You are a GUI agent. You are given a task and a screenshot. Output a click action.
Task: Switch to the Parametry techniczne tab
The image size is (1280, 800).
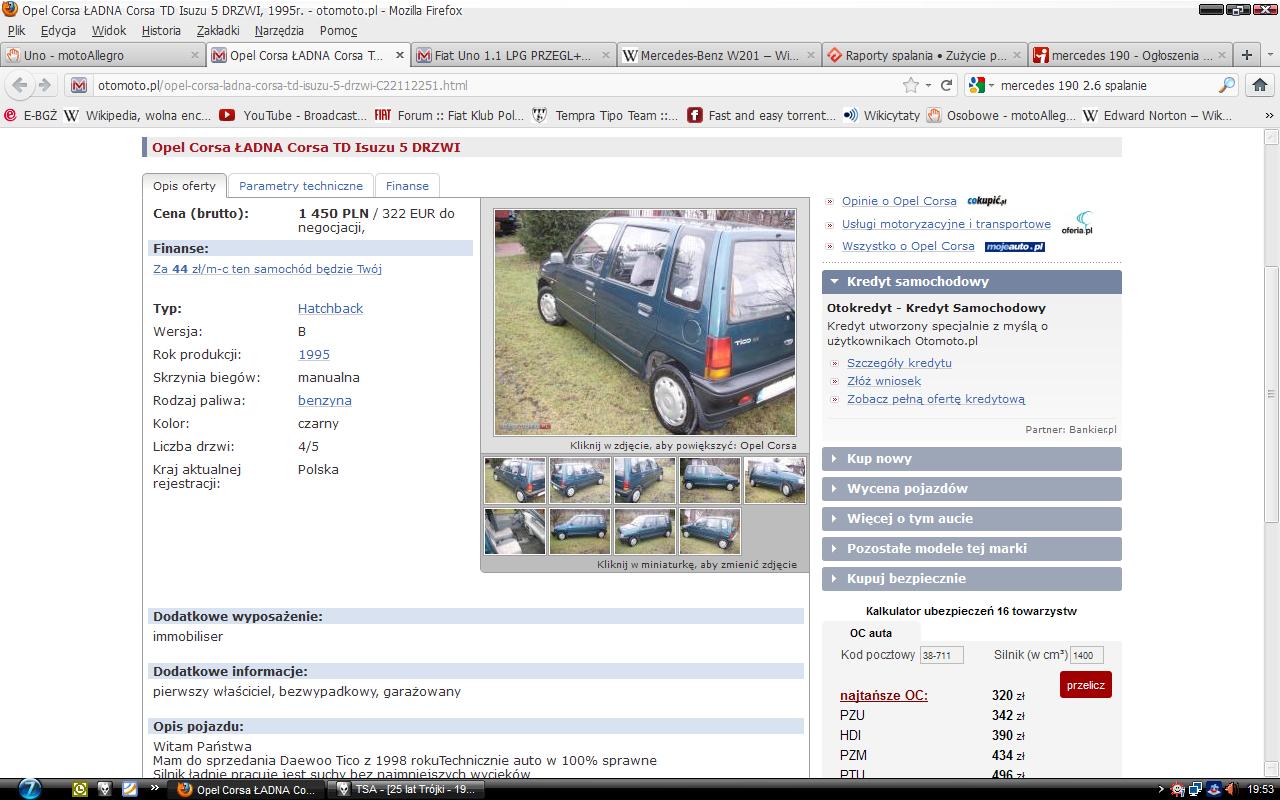click(x=301, y=186)
